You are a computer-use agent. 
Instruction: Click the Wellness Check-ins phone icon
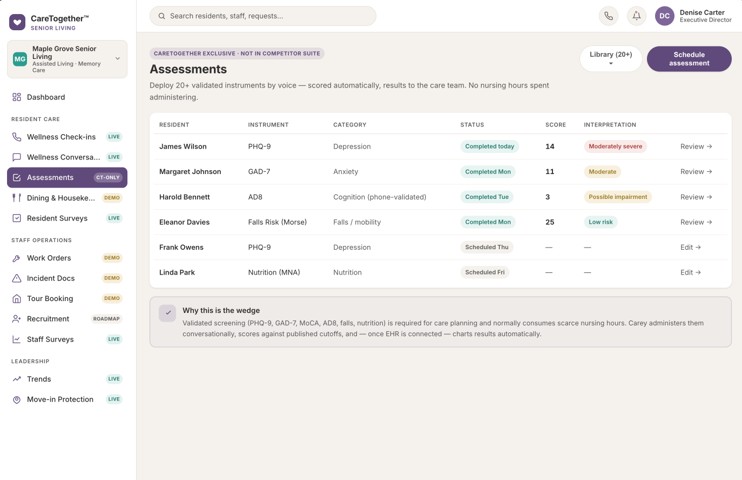[17, 137]
